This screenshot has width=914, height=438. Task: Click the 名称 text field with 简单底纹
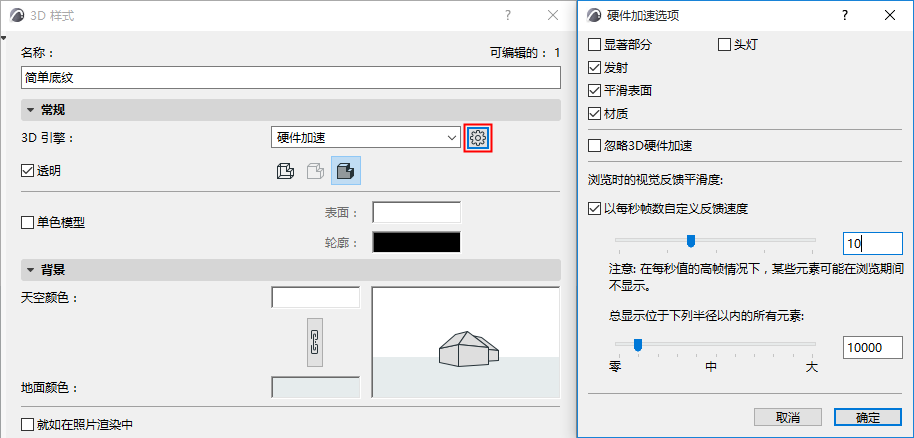(x=291, y=78)
